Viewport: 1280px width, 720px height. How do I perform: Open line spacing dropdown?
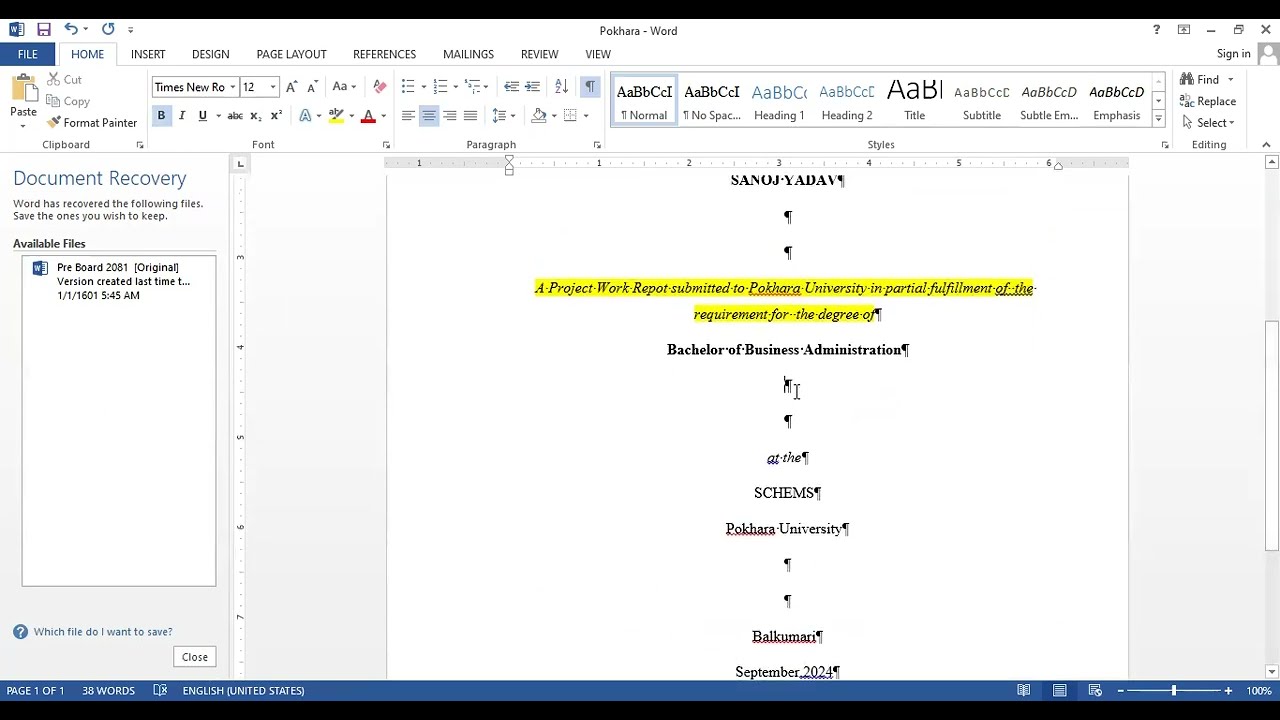point(504,116)
